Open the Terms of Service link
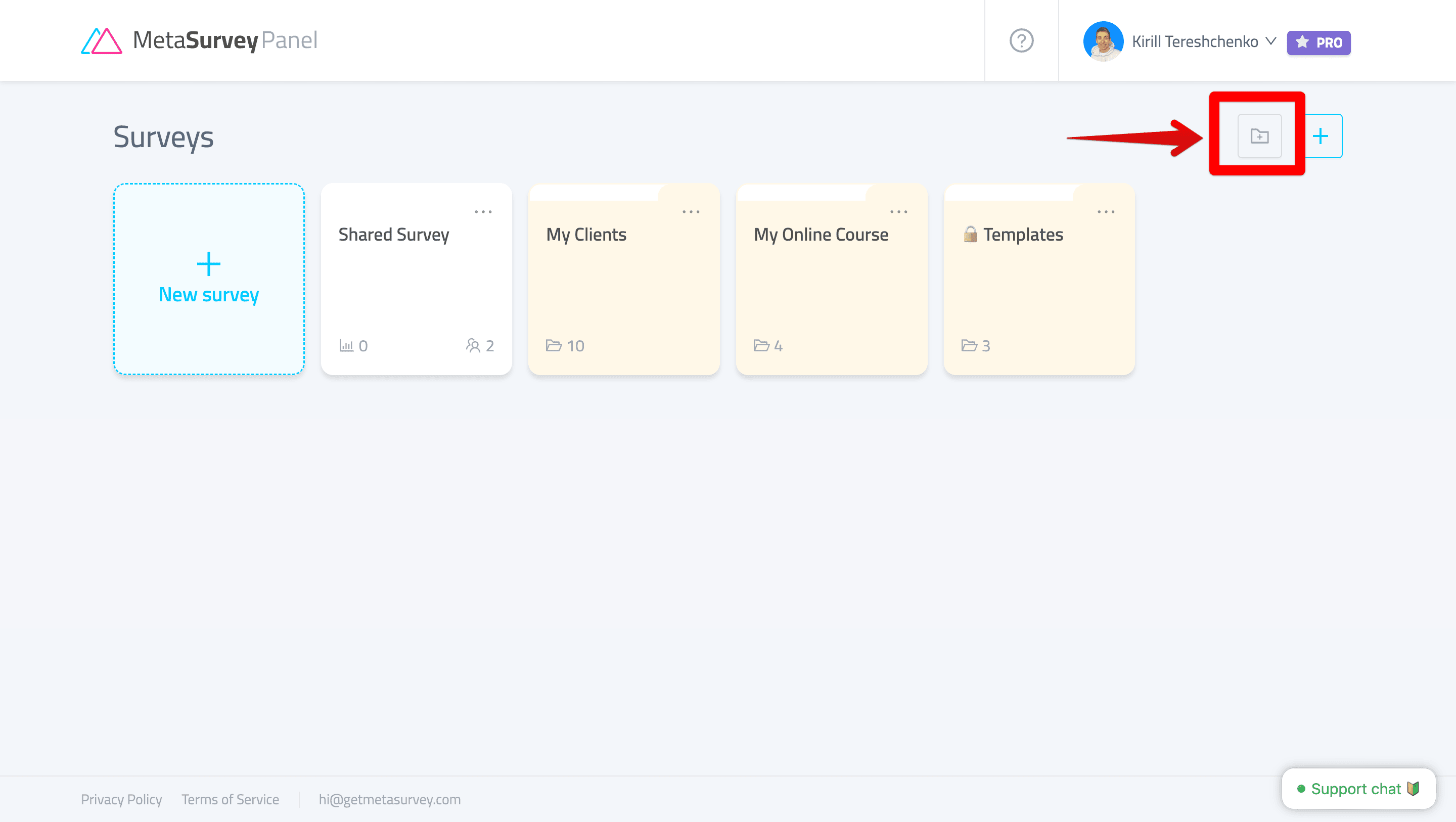1456x822 pixels. [x=230, y=799]
